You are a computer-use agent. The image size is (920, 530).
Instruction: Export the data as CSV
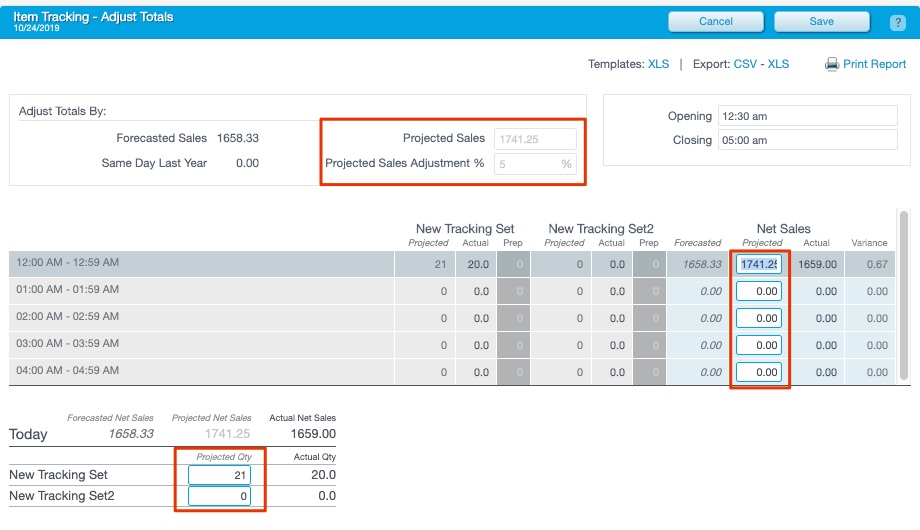(x=745, y=64)
